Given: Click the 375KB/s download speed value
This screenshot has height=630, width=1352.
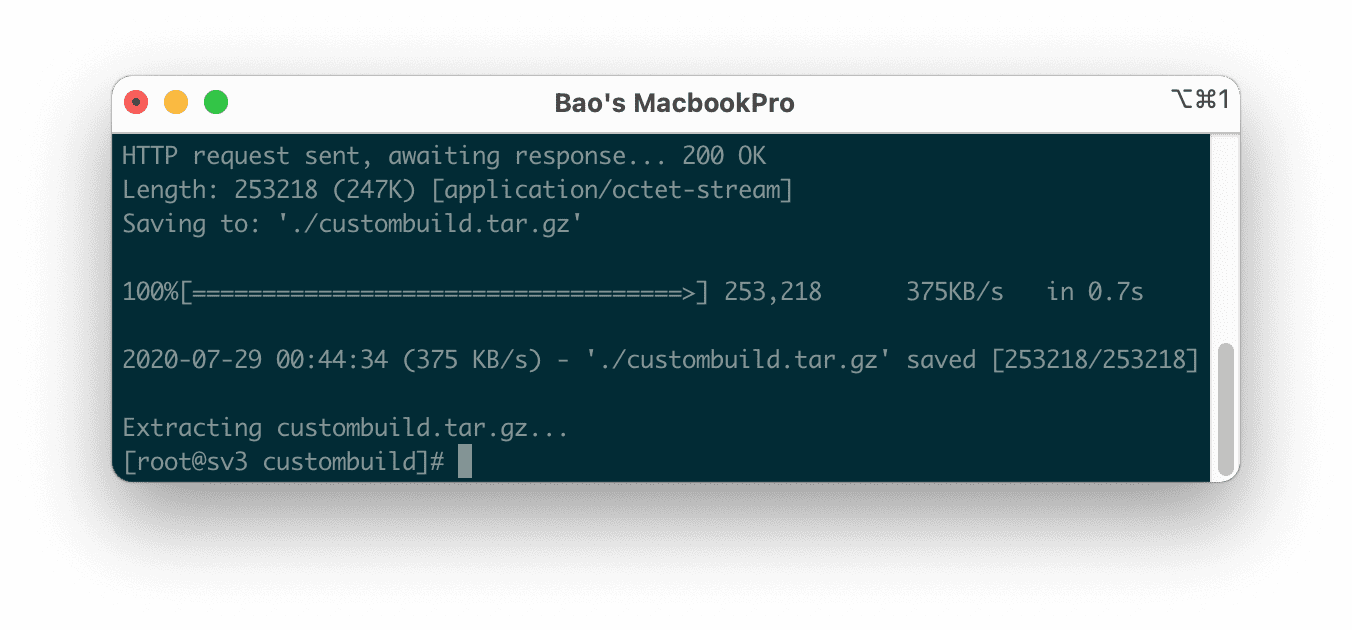Looking at the screenshot, I should (955, 292).
